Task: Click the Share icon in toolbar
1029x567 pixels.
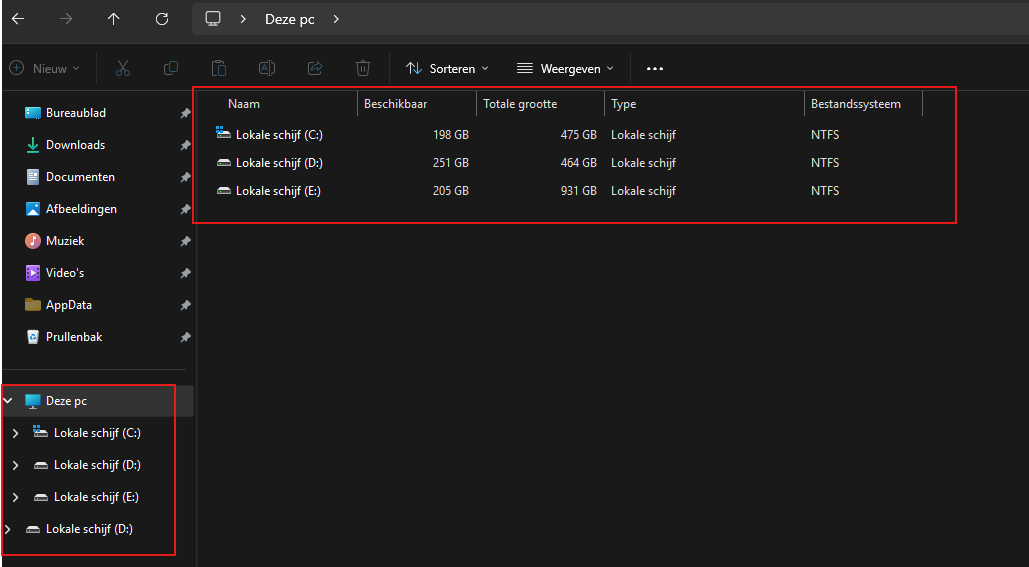Action: tap(315, 68)
